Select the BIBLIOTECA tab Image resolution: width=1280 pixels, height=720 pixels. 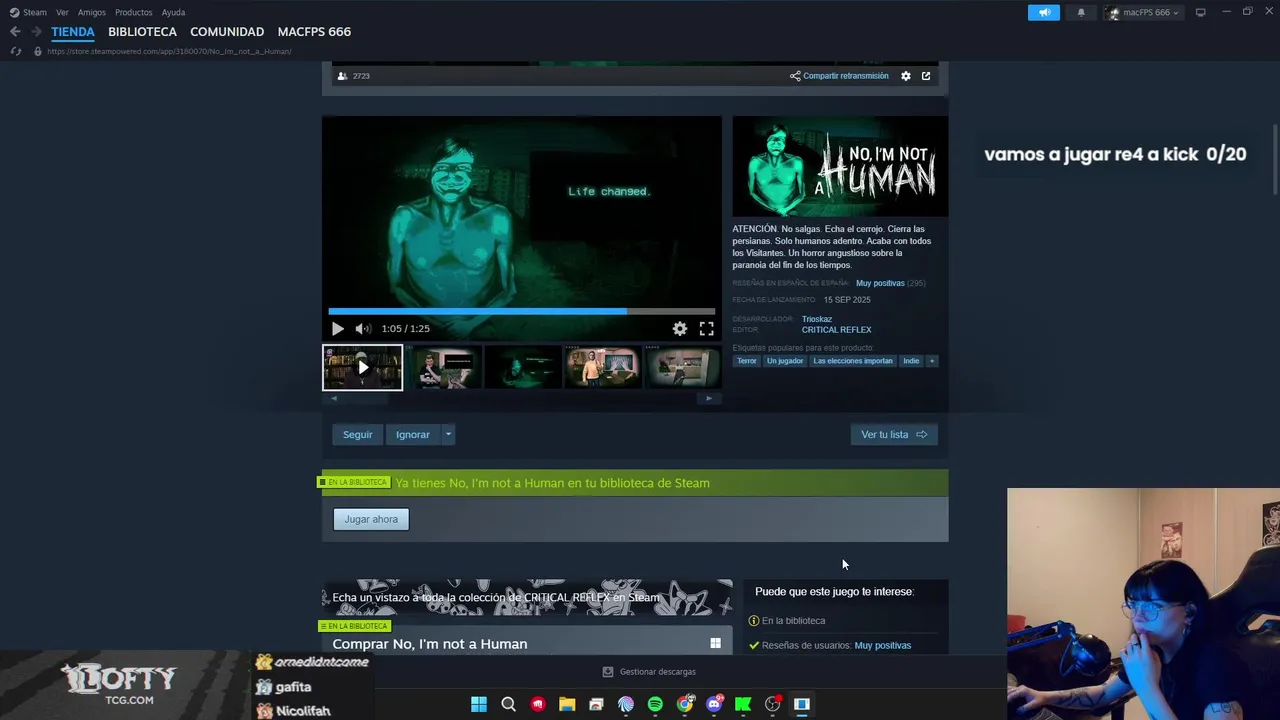click(142, 32)
